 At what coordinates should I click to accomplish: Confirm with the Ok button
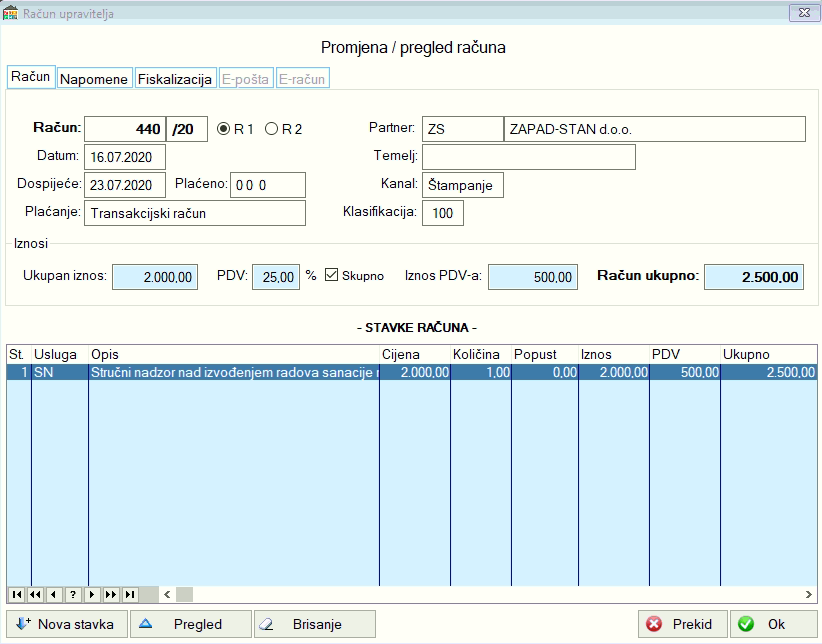(x=774, y=624)
